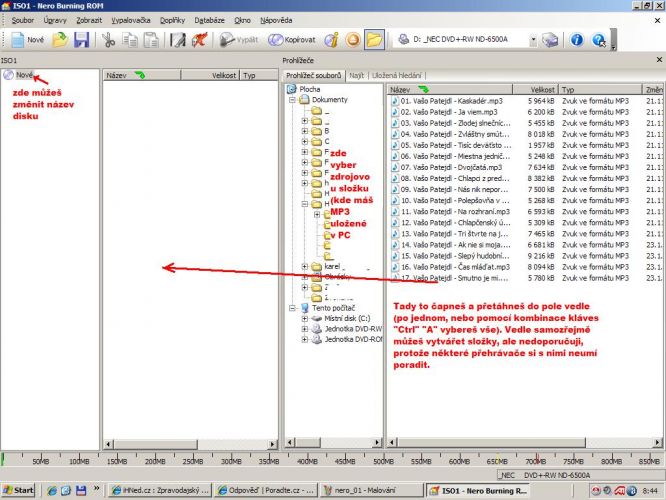Sort browser files by Velikost column
This screenshot has height=500, width=666.
tap(535, 90)
